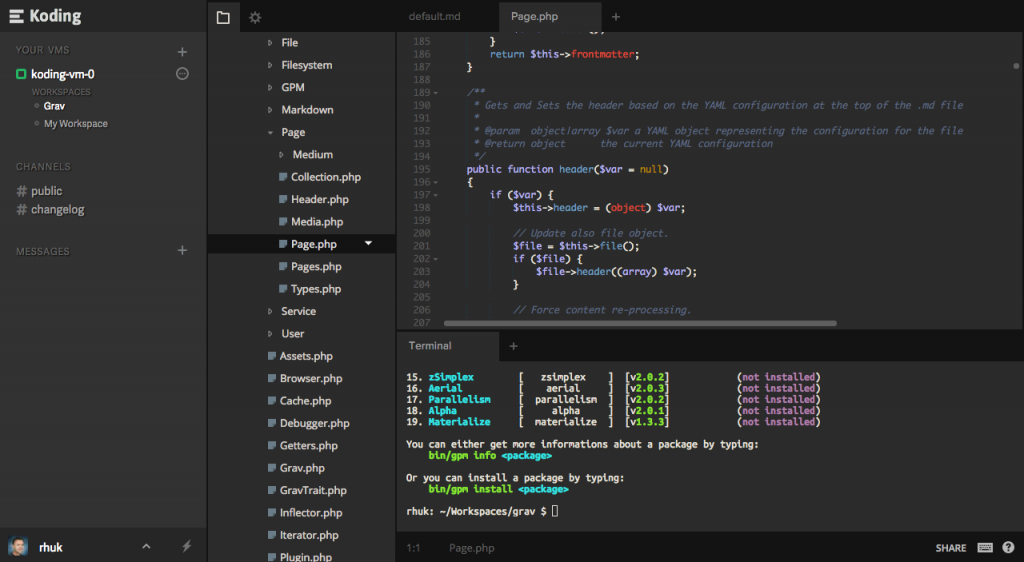Screen dimensions: 1024x562
Task: Open the changelog channel
Action: click(x=57, y=210)
